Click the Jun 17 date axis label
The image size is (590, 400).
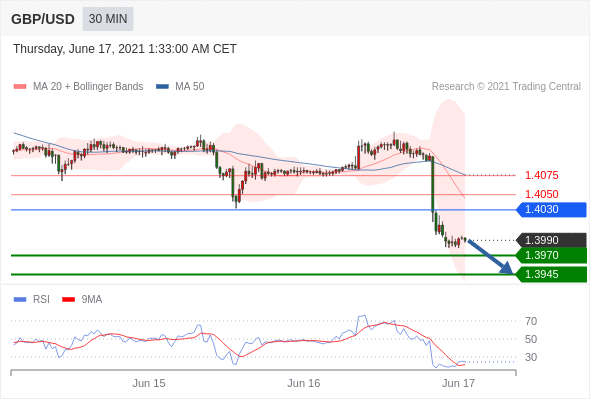point(458,383)
